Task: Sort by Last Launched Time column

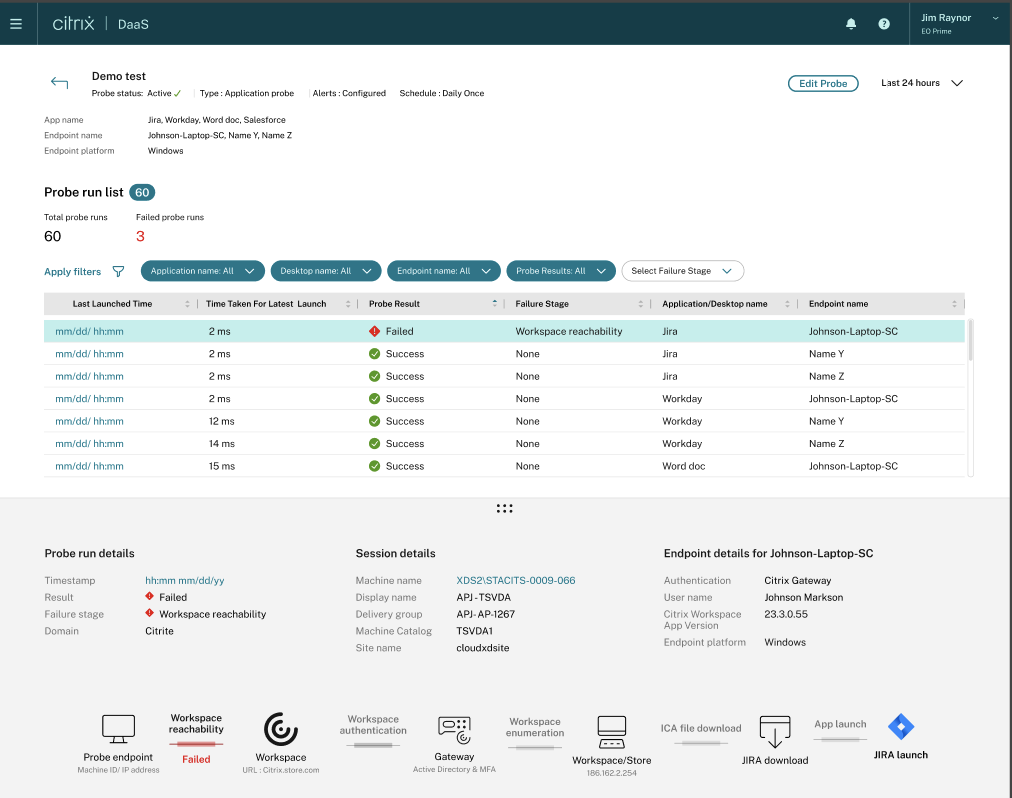Action: click(x=187, y=304)
